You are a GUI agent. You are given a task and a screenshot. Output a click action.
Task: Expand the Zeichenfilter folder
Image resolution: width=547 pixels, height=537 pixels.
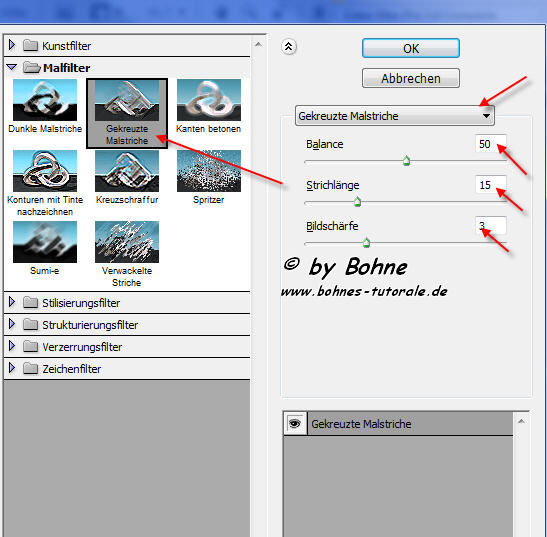point(12,368)
